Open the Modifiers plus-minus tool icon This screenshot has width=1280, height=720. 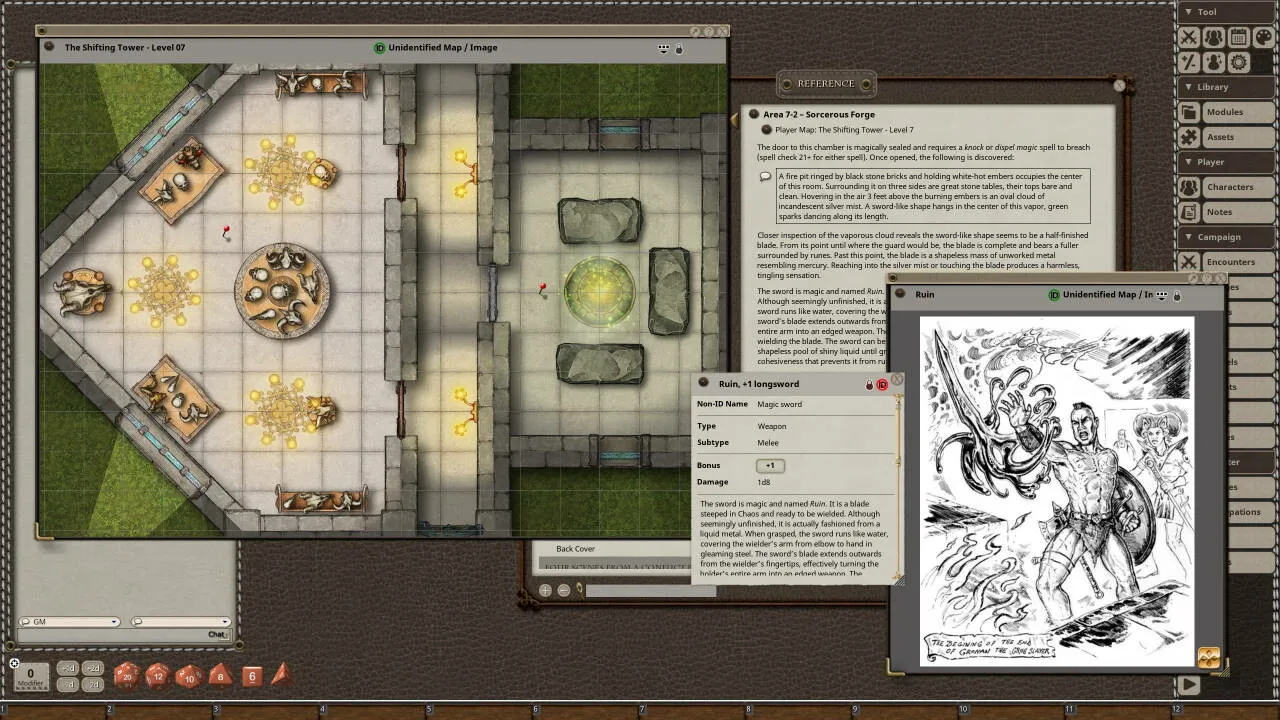point(1189,62)
